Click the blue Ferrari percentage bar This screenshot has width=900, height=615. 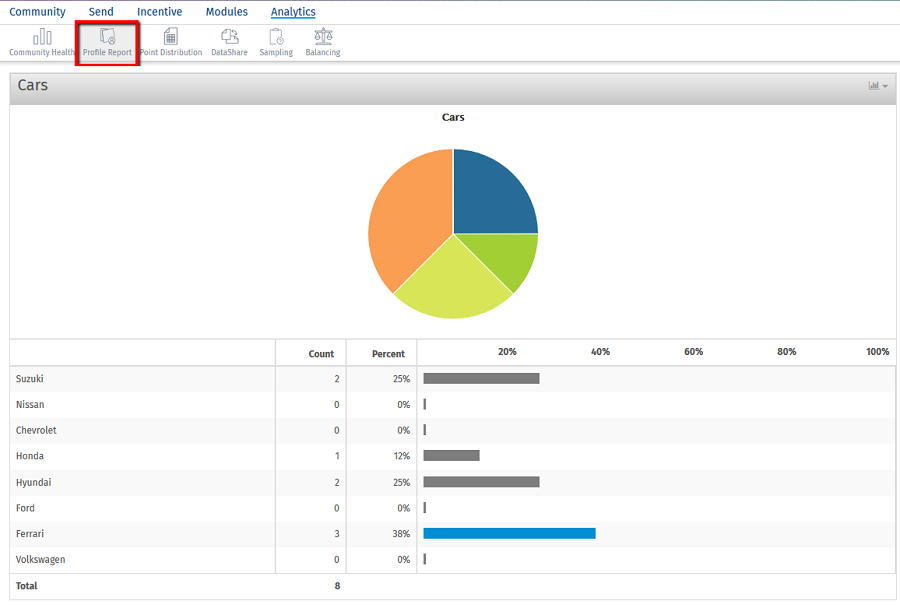tap(509, 533)
